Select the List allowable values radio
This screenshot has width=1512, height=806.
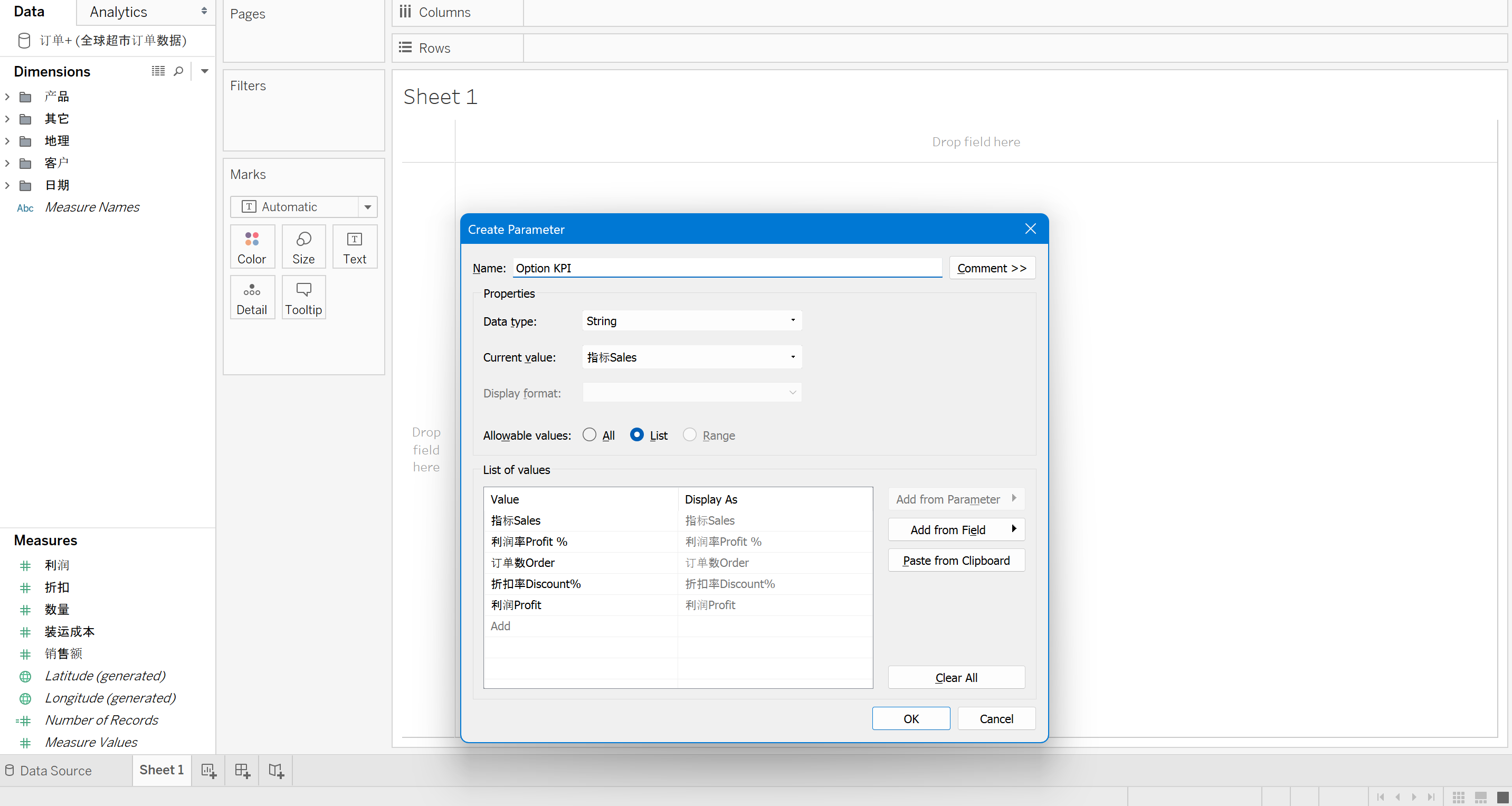637,434
